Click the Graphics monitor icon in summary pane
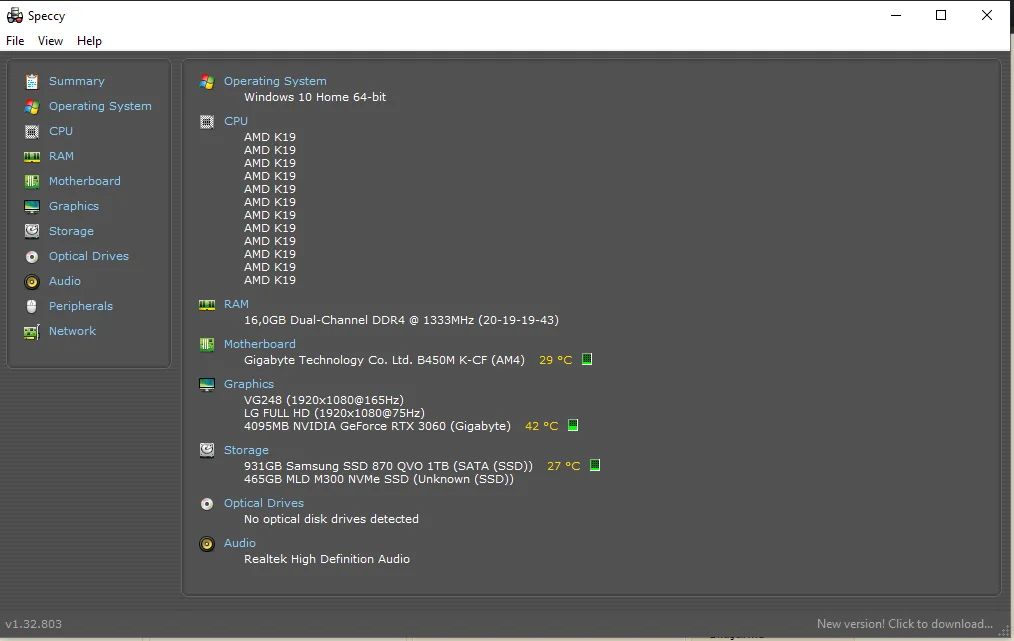Screen dimensions: 1014x641 pos(207,385)
